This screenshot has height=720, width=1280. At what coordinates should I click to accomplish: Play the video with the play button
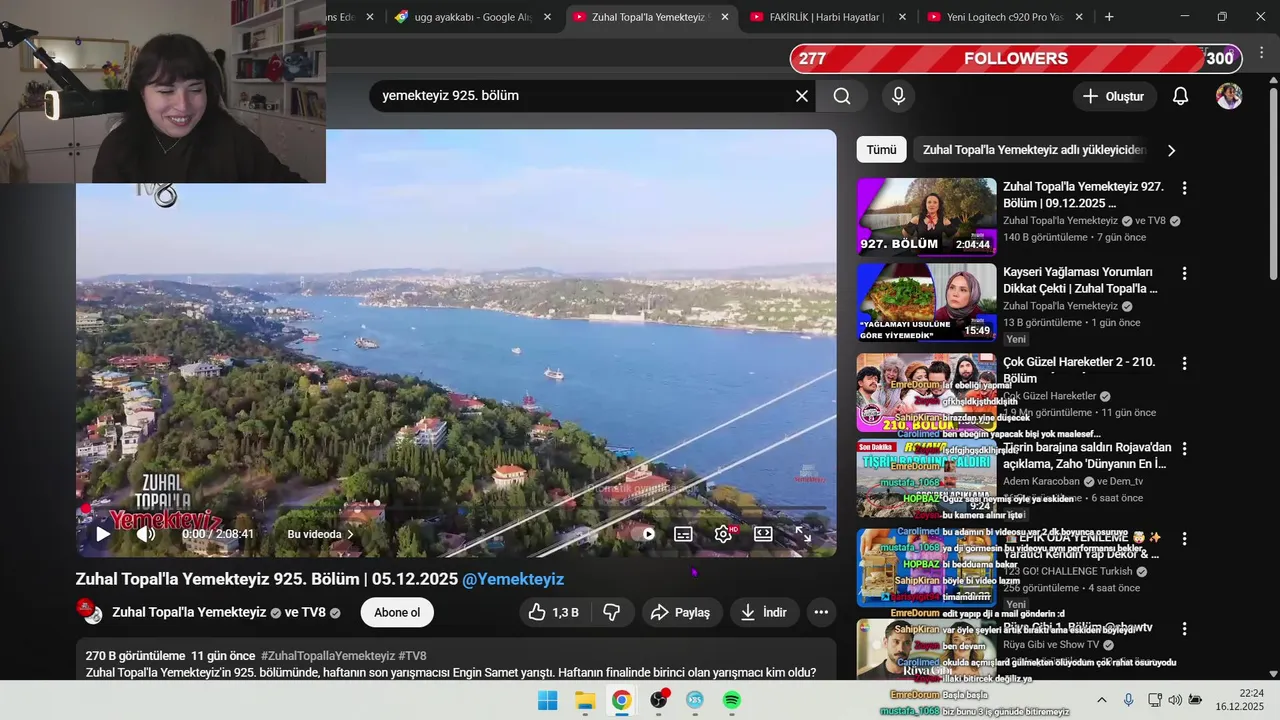103,534
